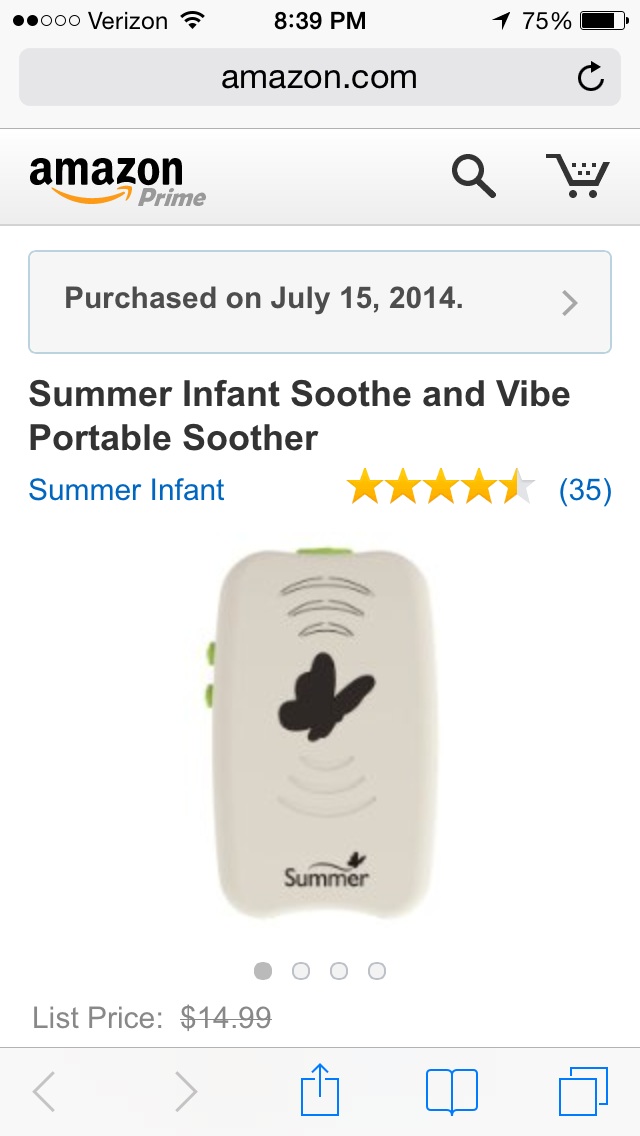This screenshot has height=1136, width=640.
Task: Open the shopping cart icon
Action: (578, 176)
